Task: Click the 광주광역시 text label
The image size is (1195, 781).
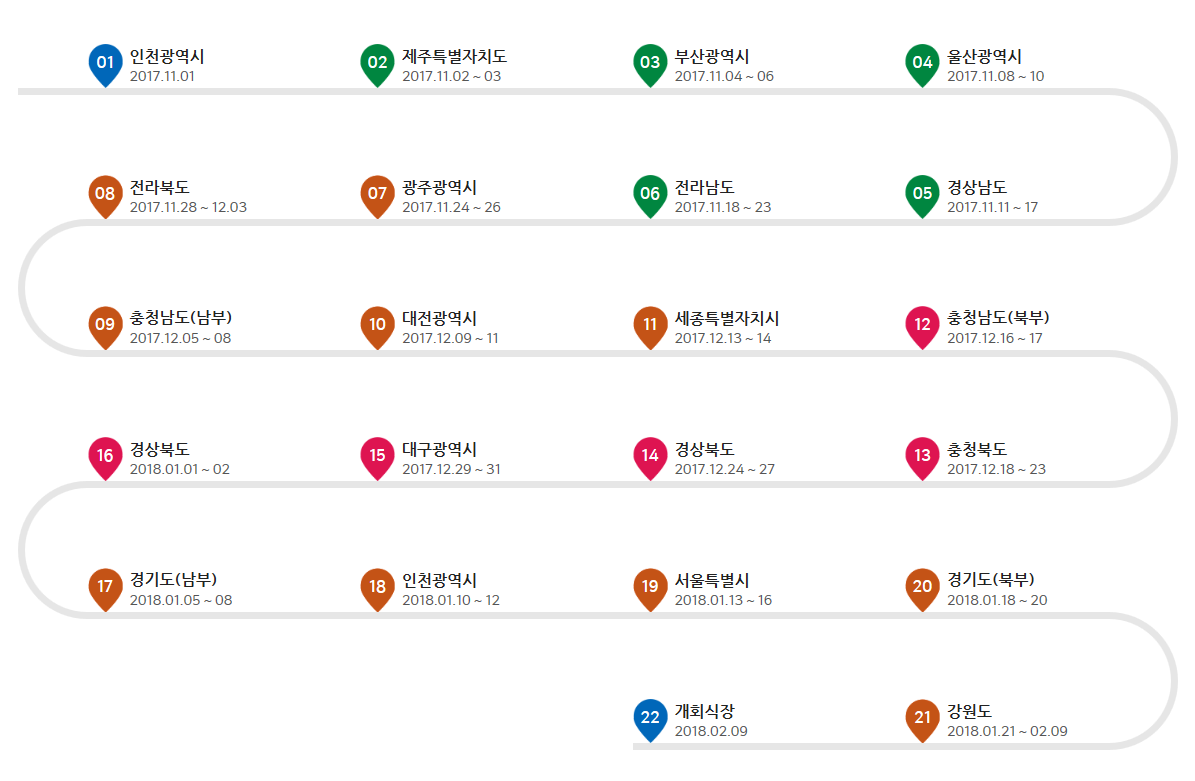Action: tap(439, 188)
